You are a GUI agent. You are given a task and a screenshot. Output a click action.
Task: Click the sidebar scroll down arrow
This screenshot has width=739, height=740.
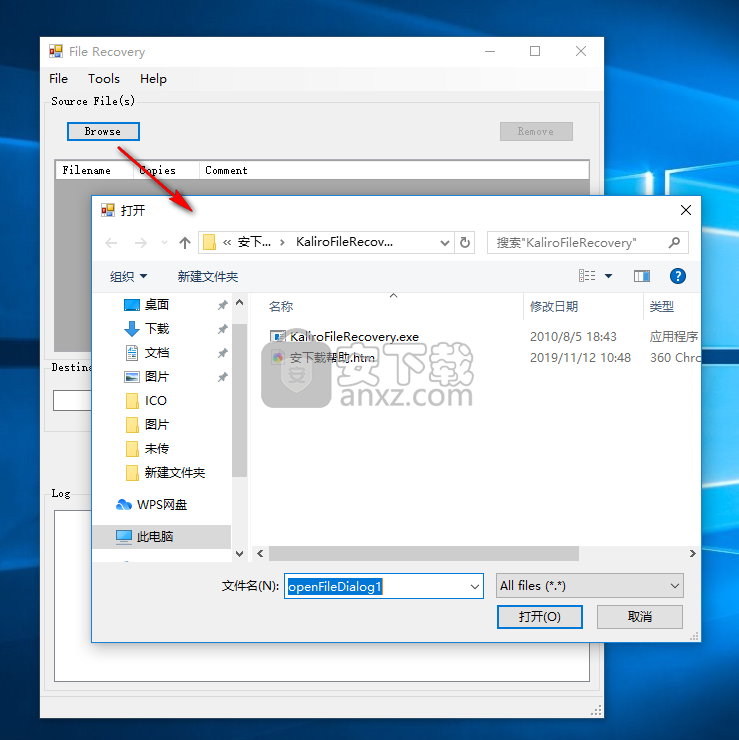240,554
